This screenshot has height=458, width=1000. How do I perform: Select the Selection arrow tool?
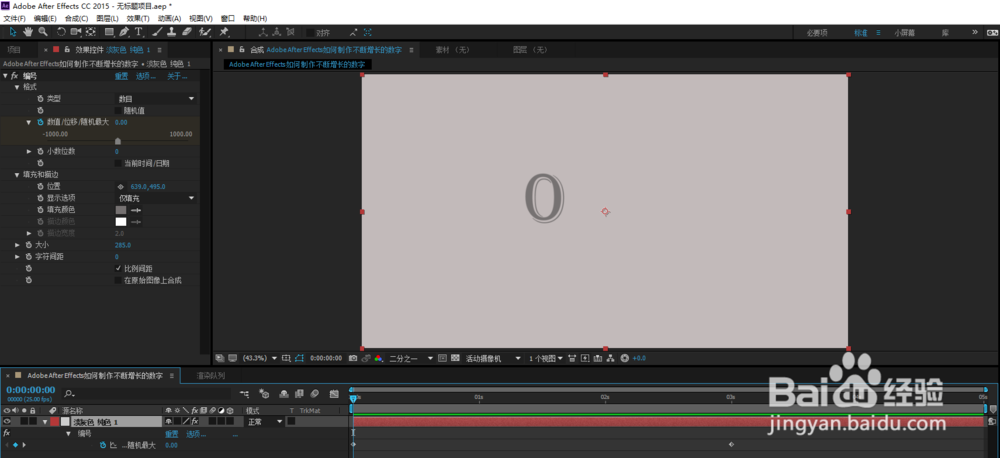click(x=13, y=32)
